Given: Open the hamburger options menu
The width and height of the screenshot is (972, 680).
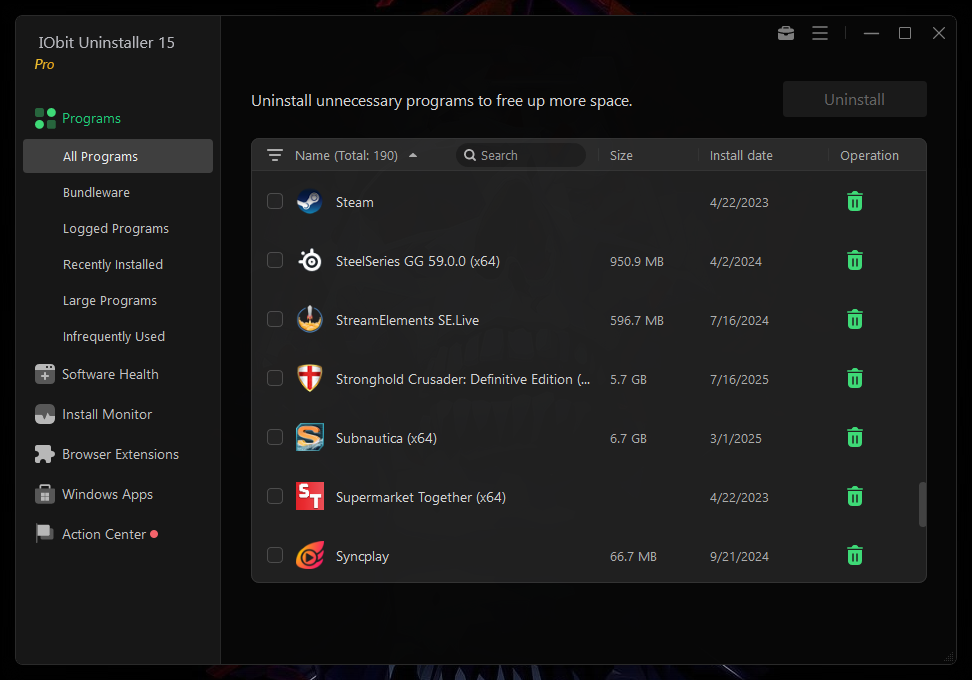Looking at the screenshot, I should (820, 33).
